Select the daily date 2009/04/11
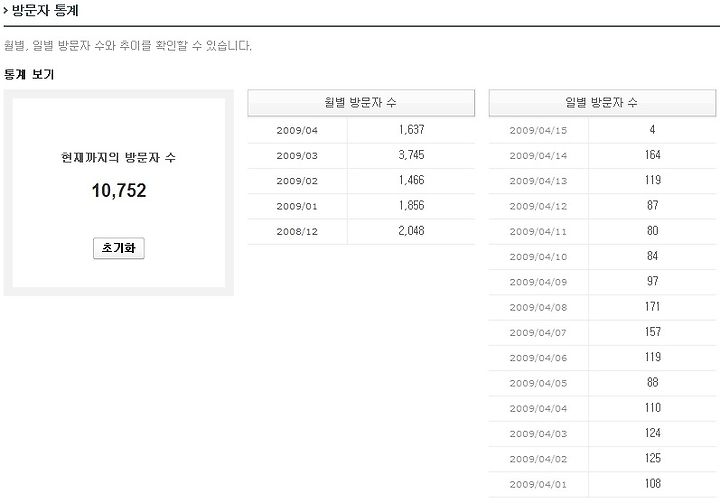Viewport: 720px width, 503px height. (538, 232)
